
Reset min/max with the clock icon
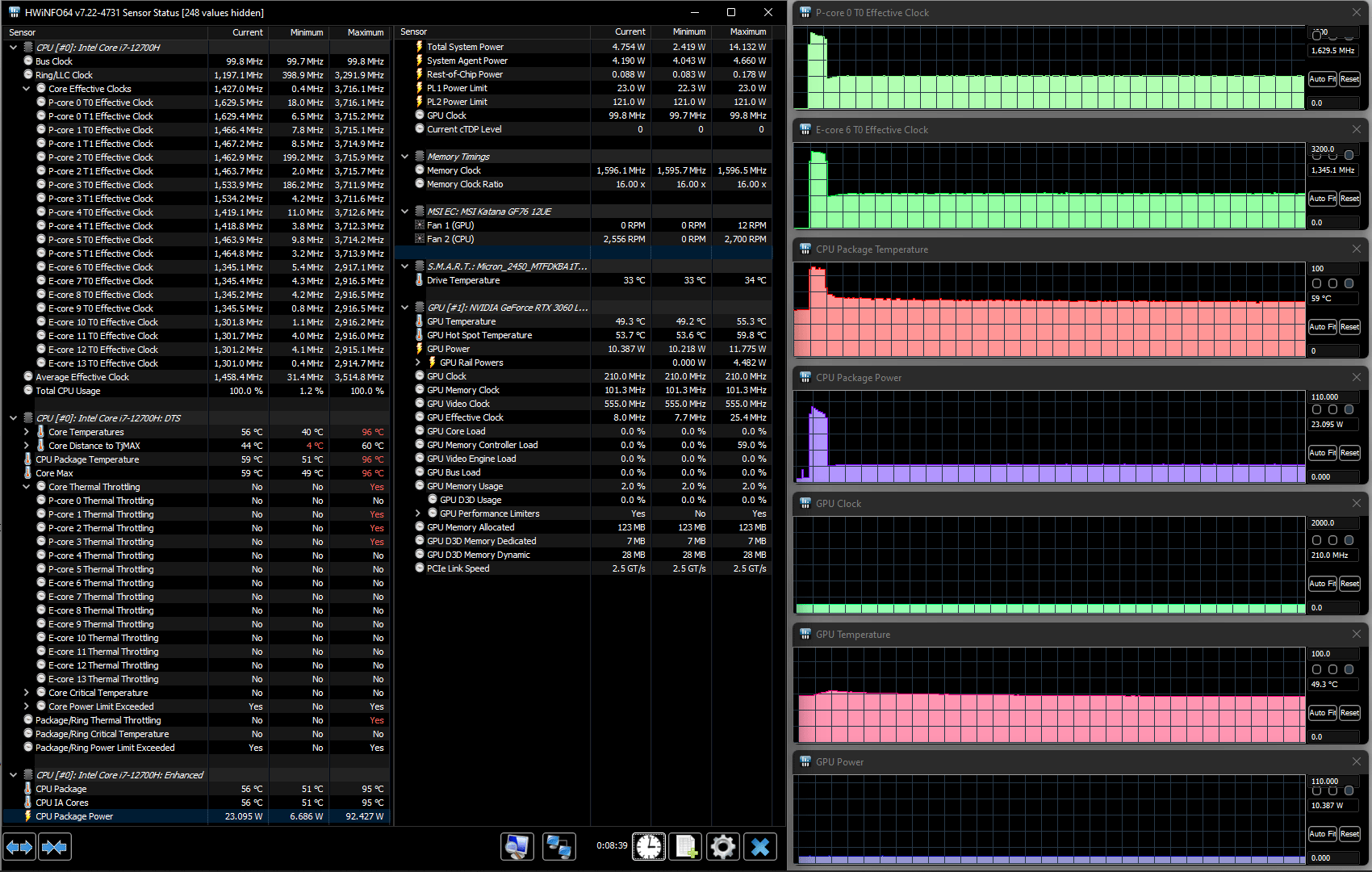649,847
